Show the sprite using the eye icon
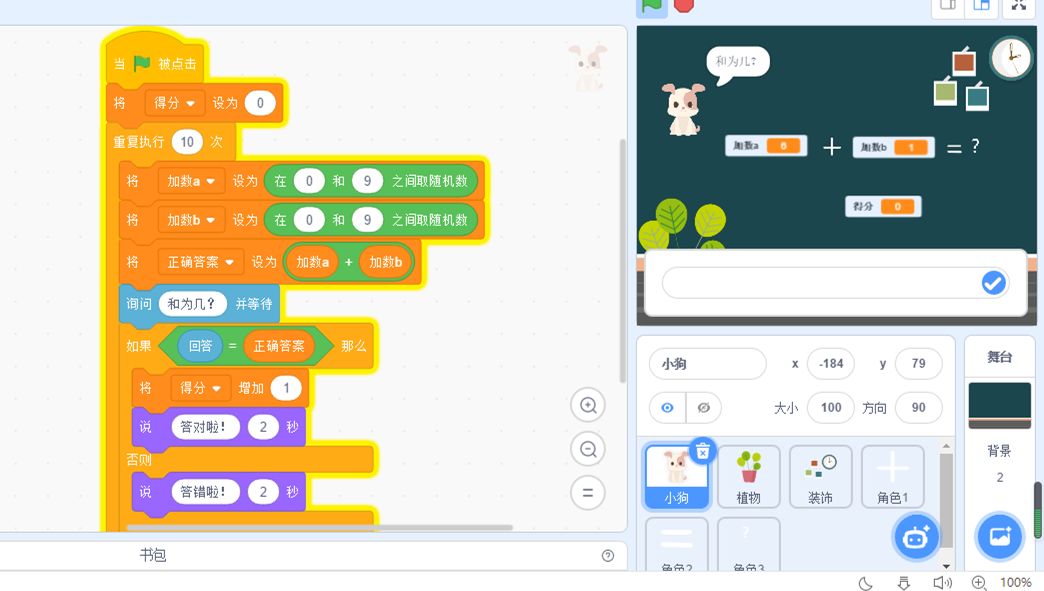Viewport: 1044px width, 591px height. click(x=667, y=408)
